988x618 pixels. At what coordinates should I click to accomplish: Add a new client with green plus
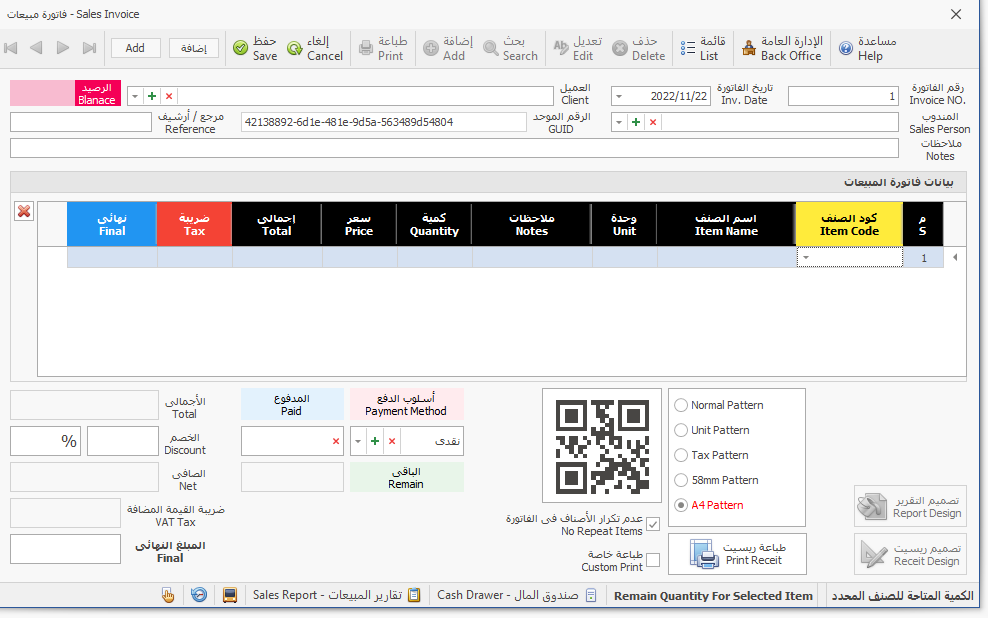tap(152, 96)
